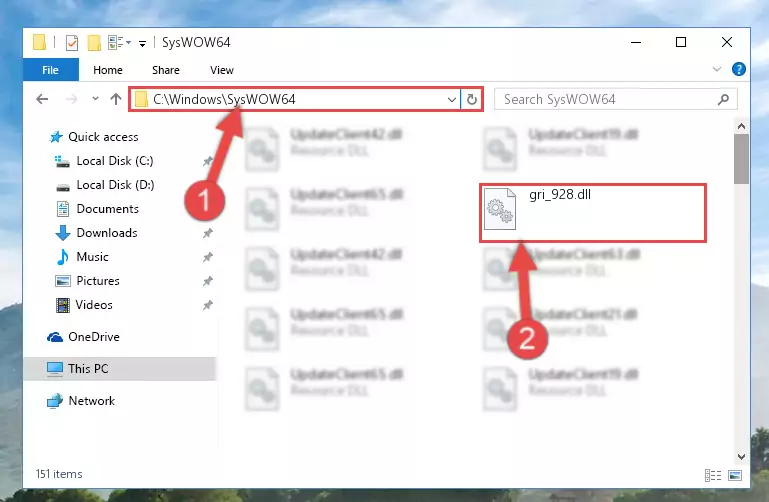Expand the ribbon with the chevron

coord(717,69)
